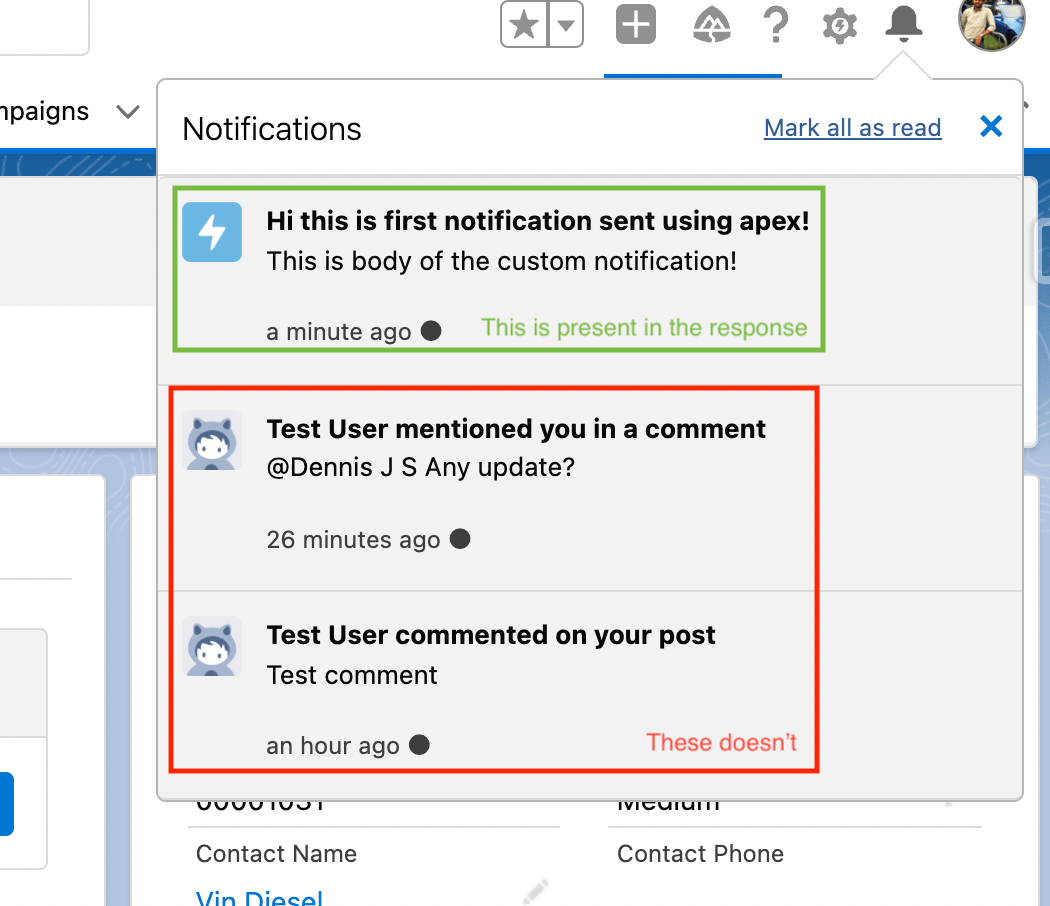Open Salesforce Help via question mark icon

[x=776, y=26]
